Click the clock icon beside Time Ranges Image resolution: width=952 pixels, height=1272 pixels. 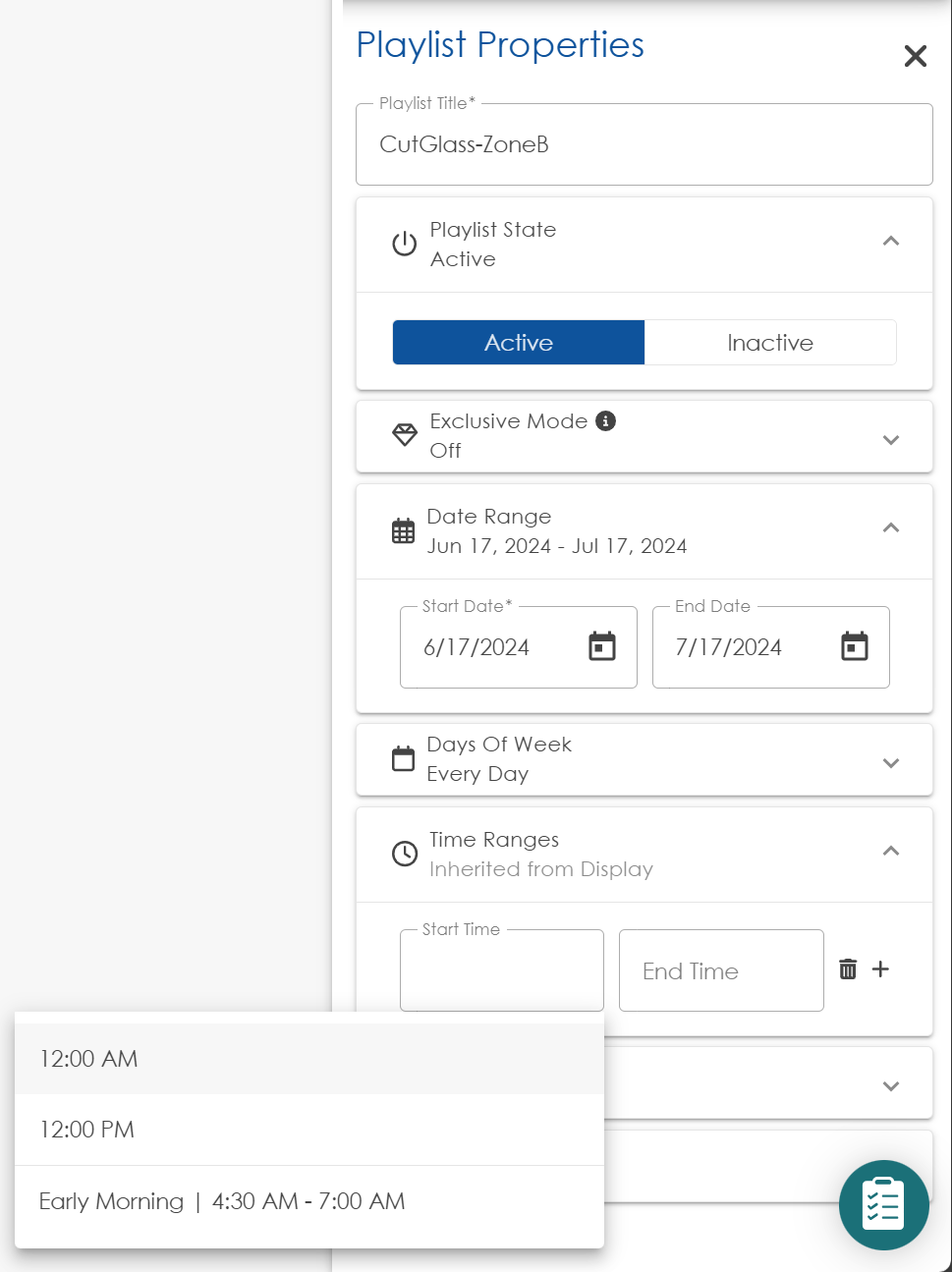(404, 854)
